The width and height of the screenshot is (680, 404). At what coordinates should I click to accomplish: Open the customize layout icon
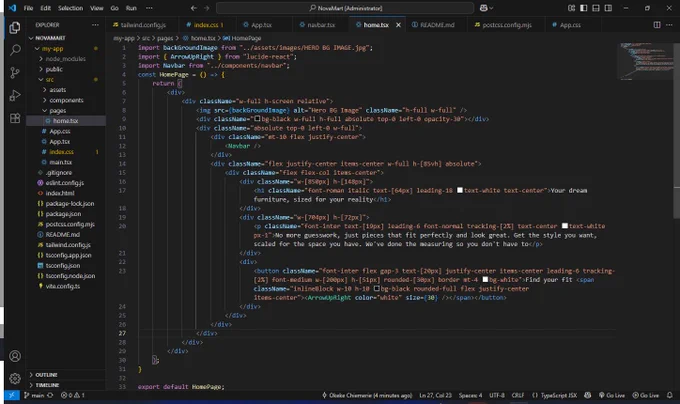pyautogui.click(x=572, y=8)
